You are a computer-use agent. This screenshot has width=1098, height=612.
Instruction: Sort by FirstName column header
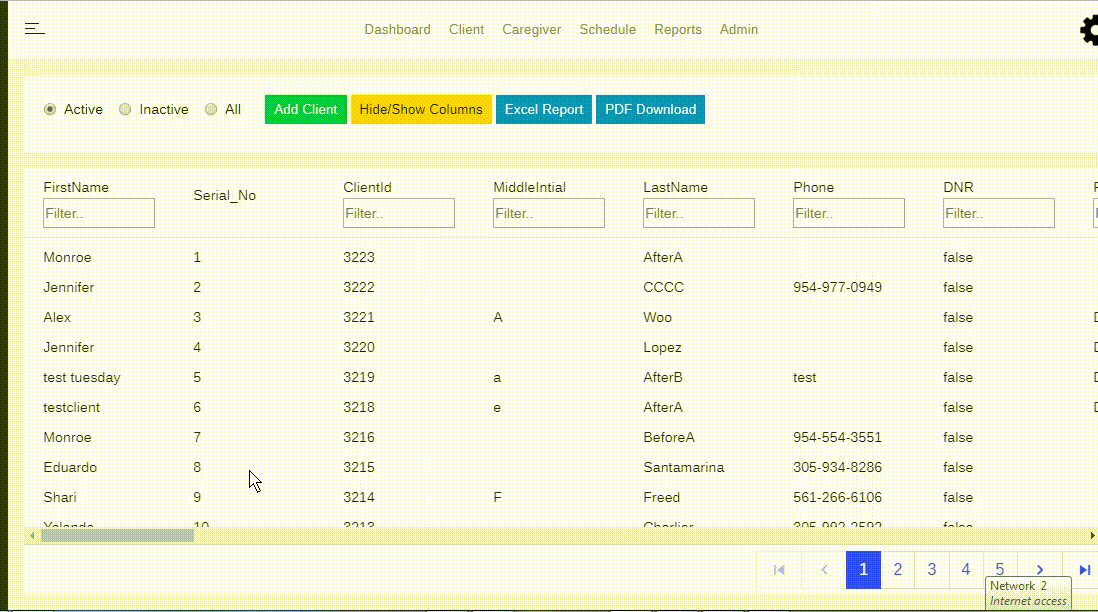[76, 188]
